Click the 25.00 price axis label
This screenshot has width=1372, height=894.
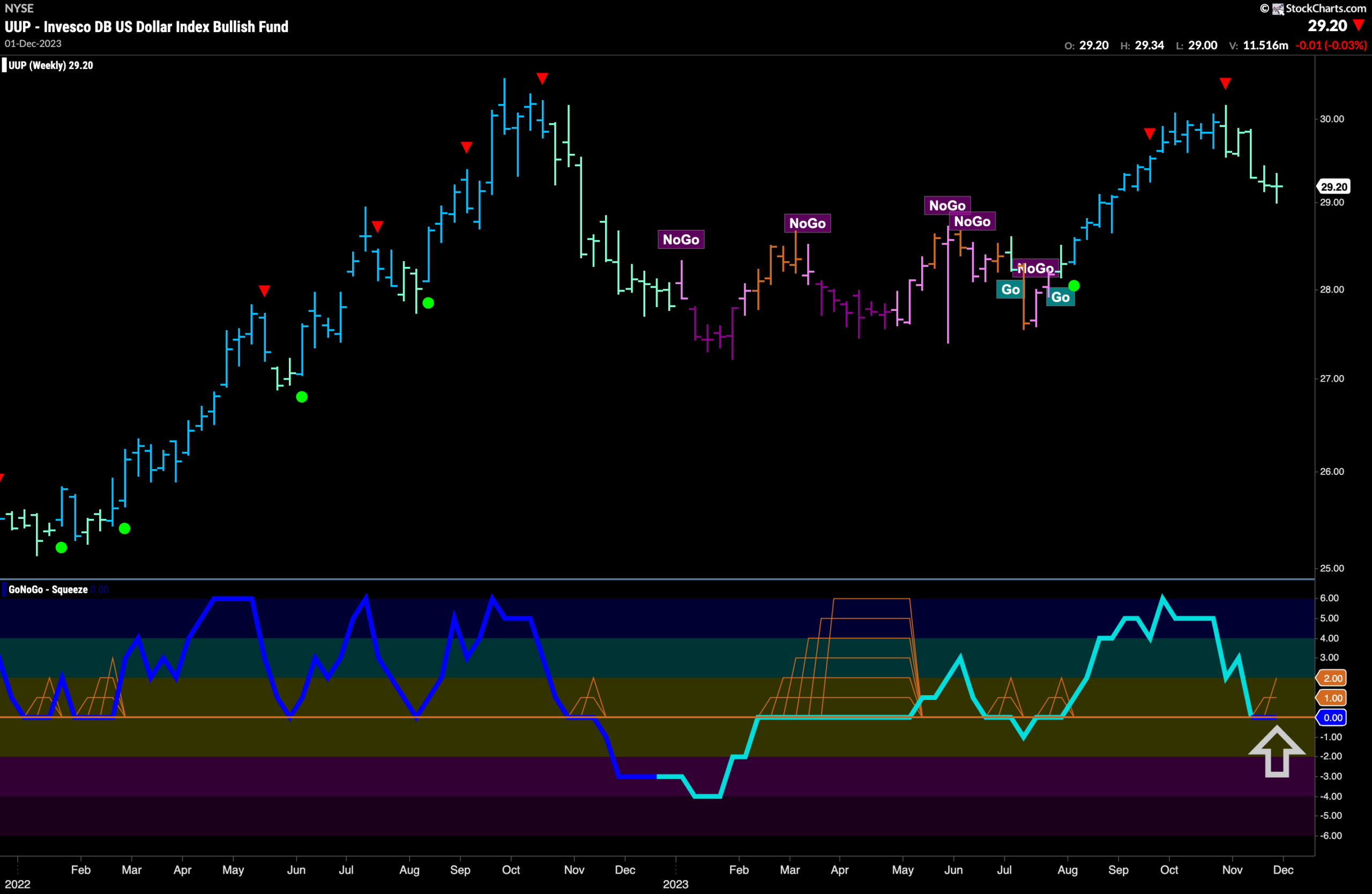[x=1332, y=568]
